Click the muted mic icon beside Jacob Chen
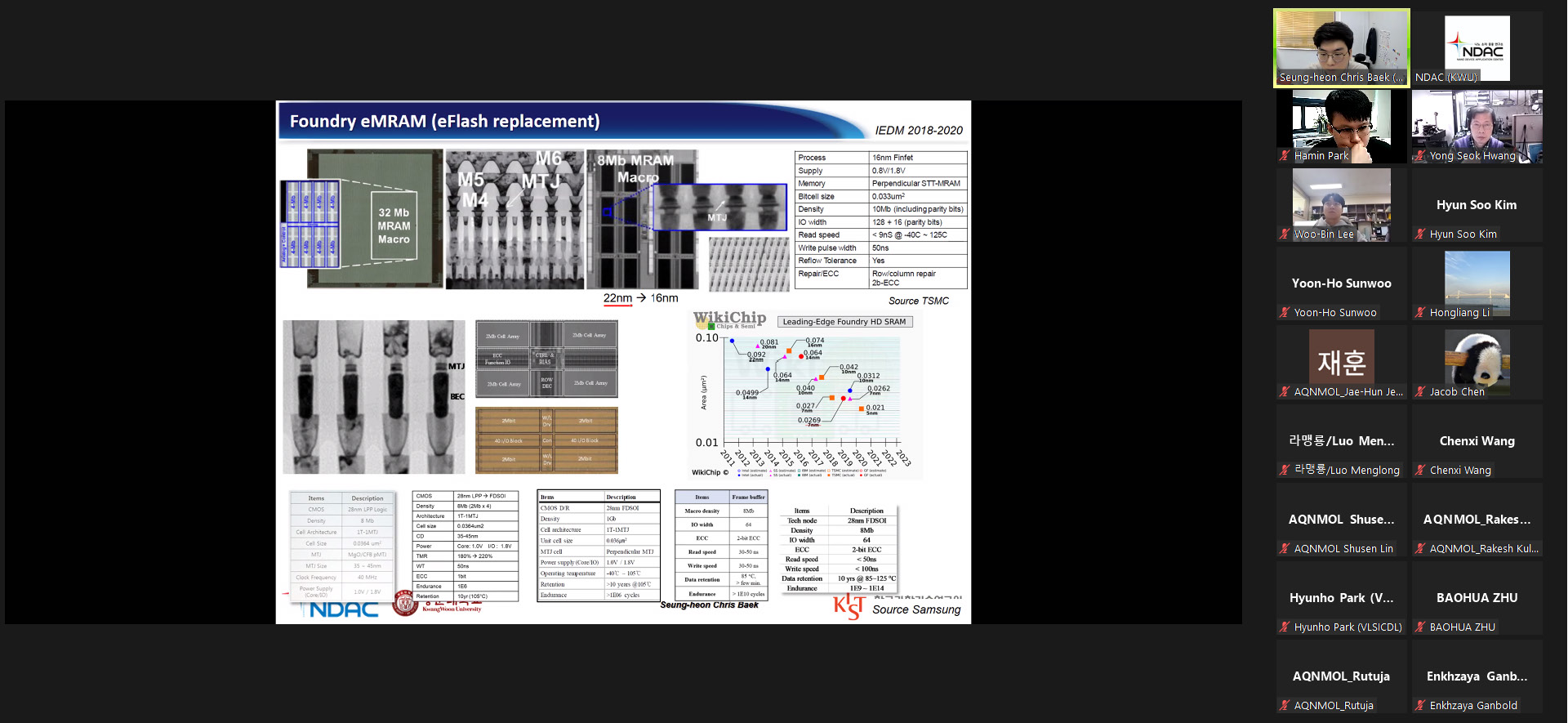Screen dimensions: 1568x723 click(x=1421, y=391)
